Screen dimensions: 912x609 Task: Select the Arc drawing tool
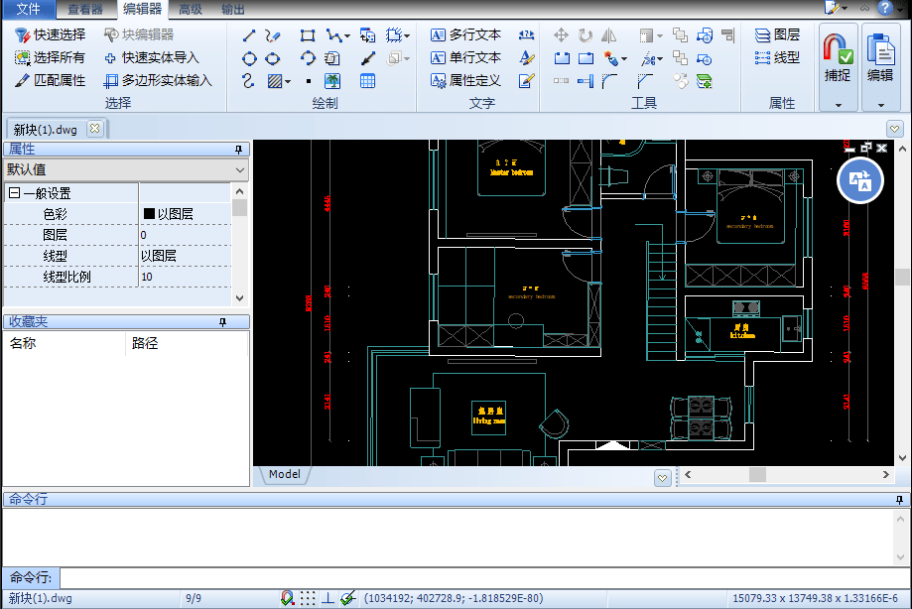pos(308,58)
